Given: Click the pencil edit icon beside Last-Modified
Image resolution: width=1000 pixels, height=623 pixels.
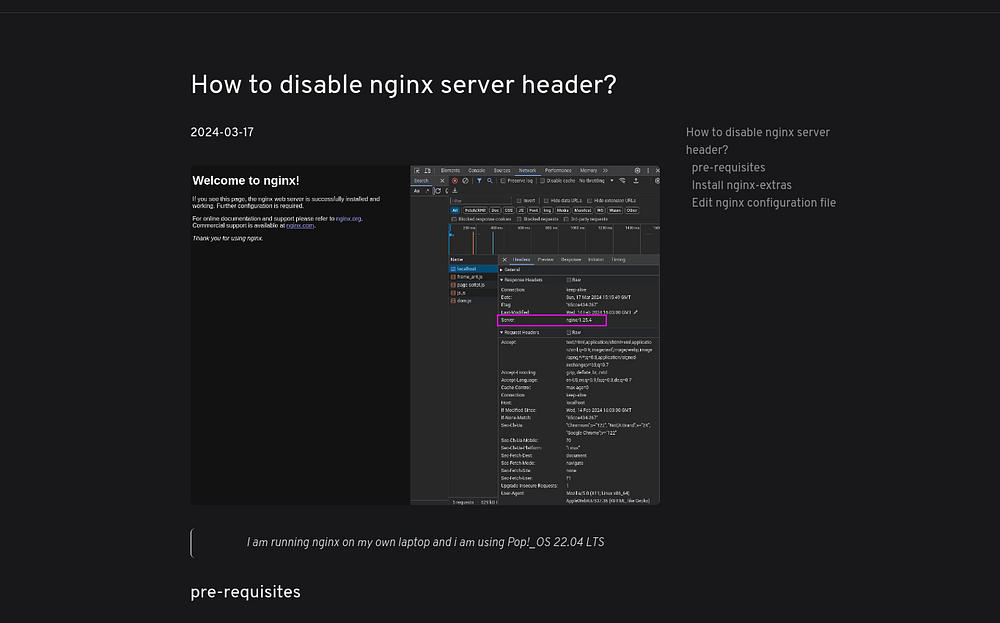Looking at the screenshot, I should [636, 312].
